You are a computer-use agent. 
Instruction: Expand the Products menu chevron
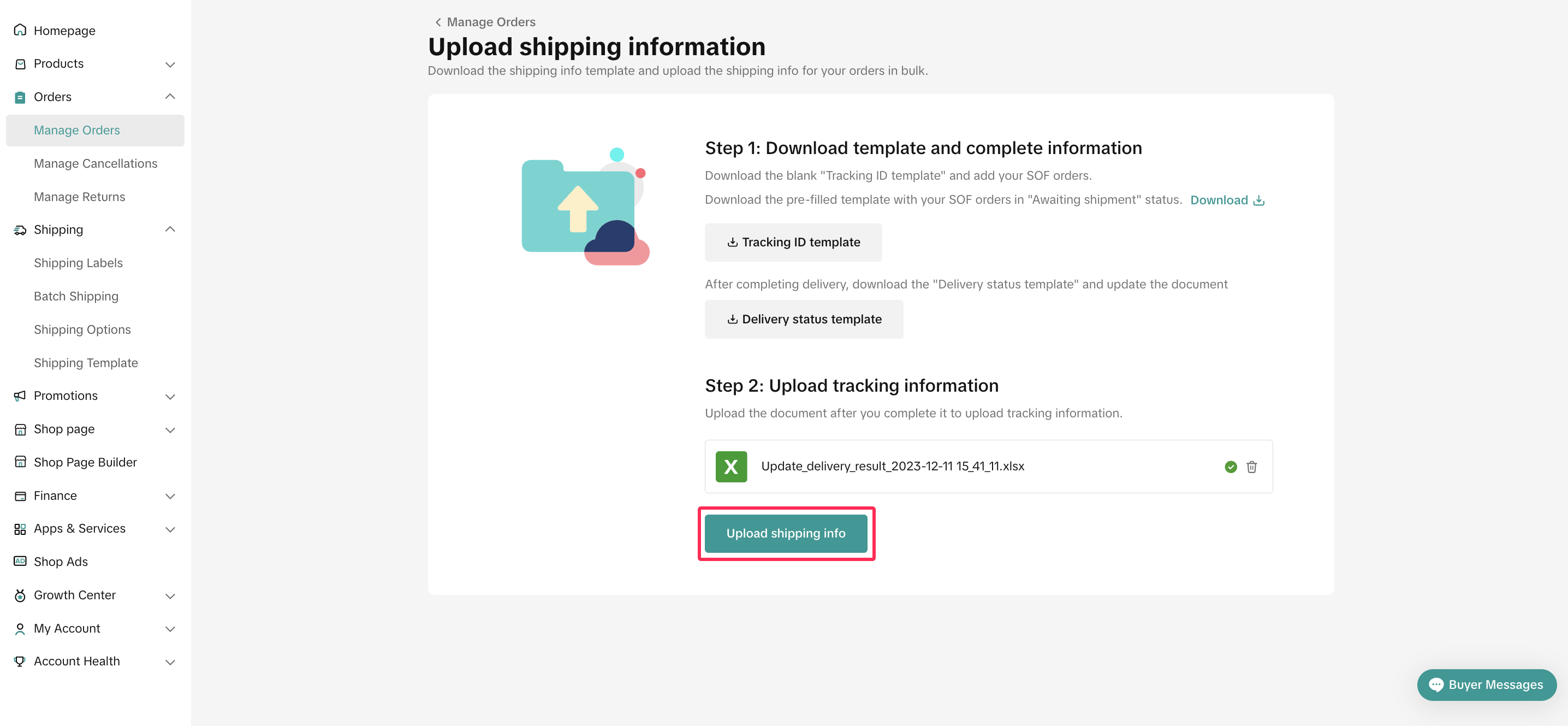coord(170,64)
